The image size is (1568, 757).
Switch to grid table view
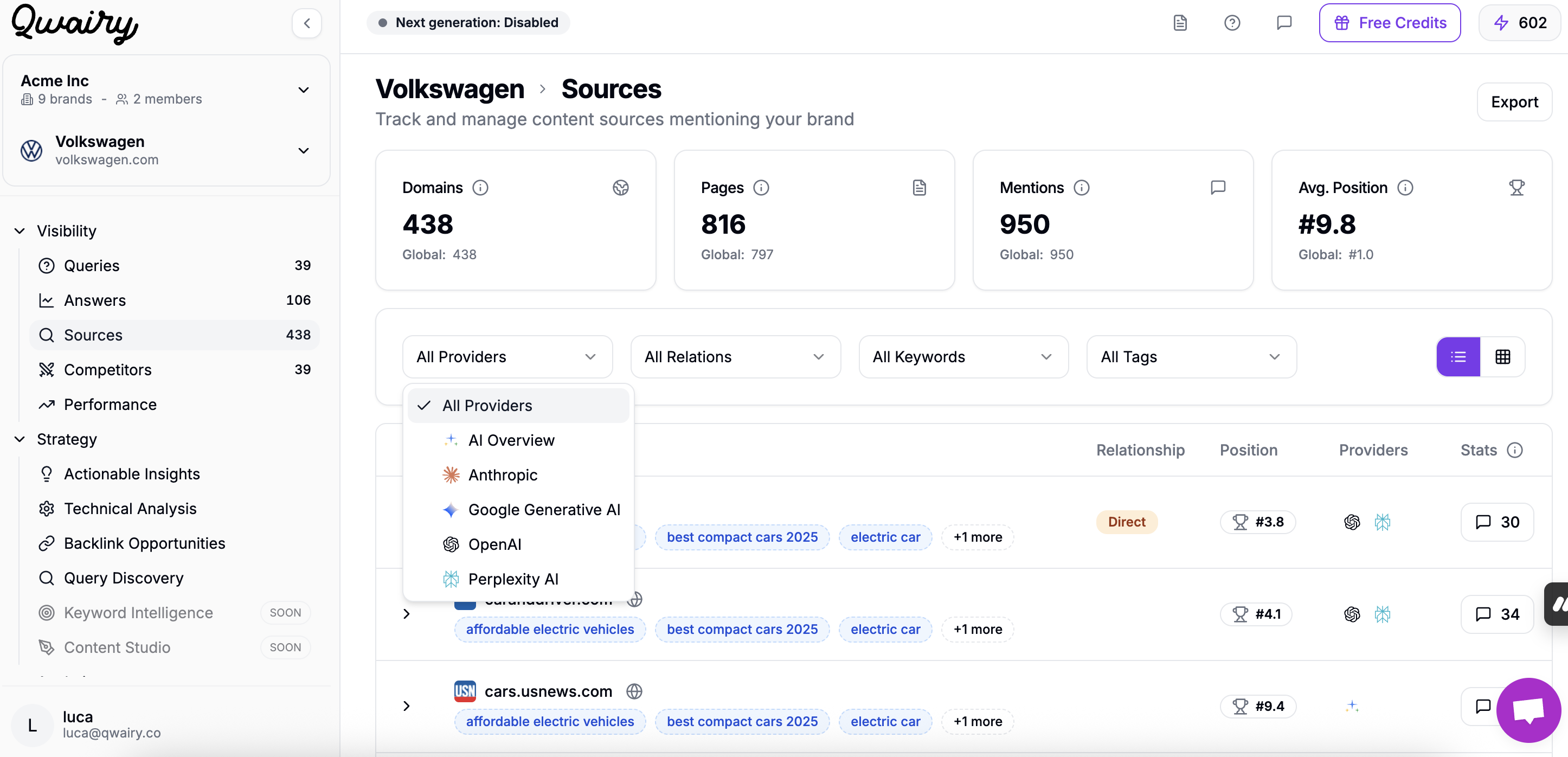pos(1502,357)
